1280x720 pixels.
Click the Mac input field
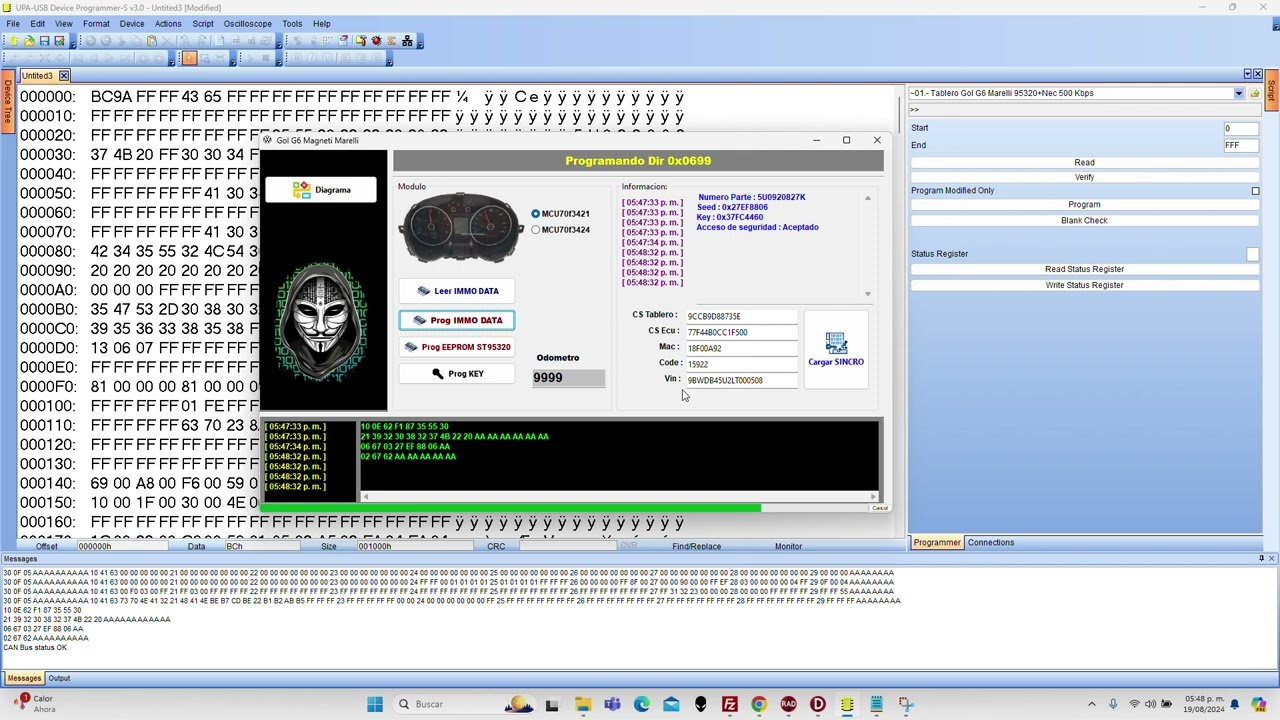pos(741,348)
